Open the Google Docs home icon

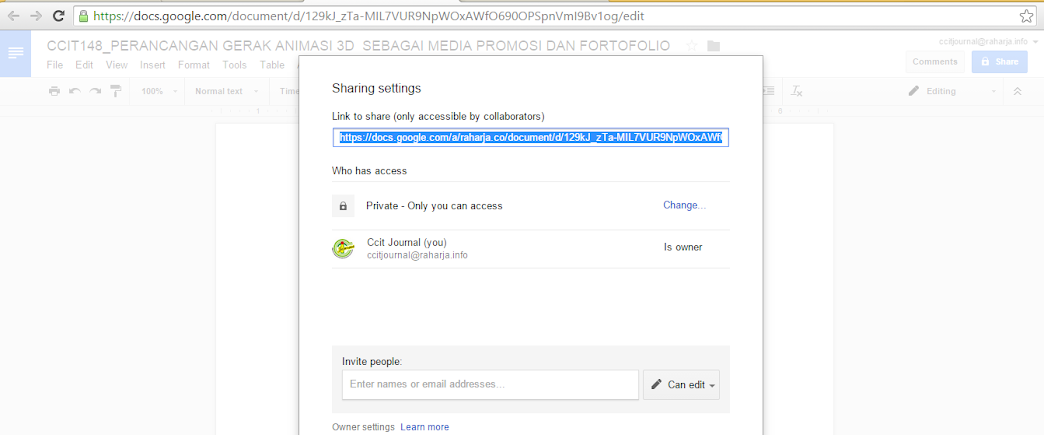pyautogui.click(x=15, y=54)
